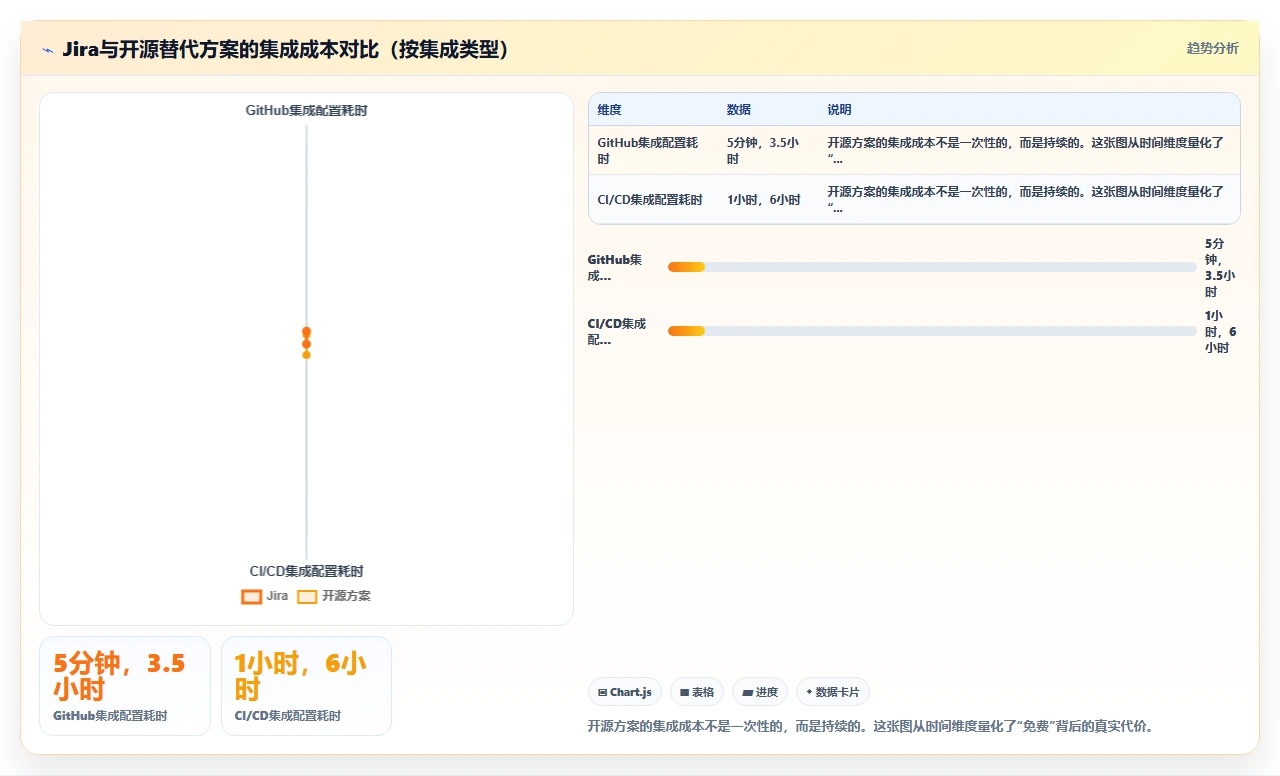Image resolution: width=1280 pixels, height=776 pixels.
Task: Click the 表格 chip
Action: click(696, 692)
